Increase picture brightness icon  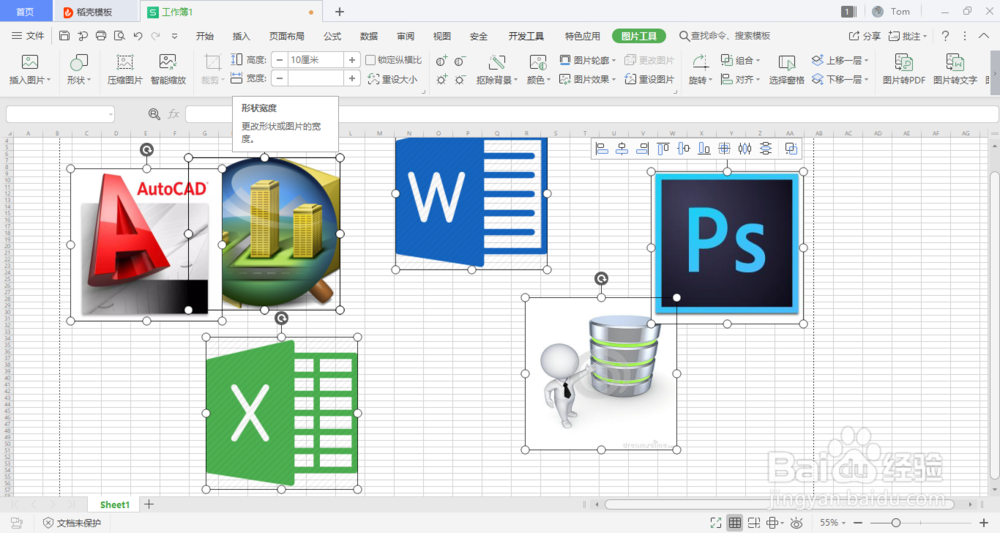441,80
